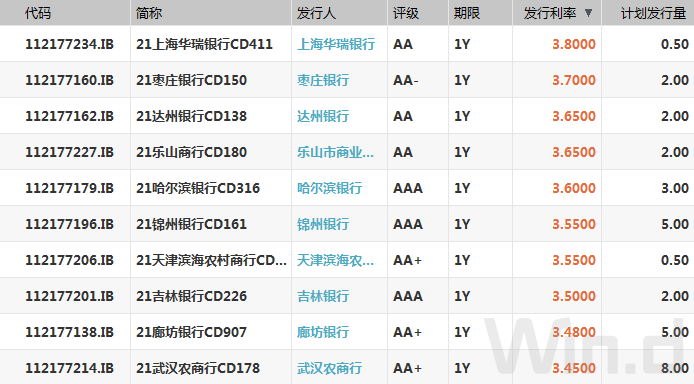The image size is (694, 384).
Task: Open issuer link 乐山市商业...
Action: [335, 152]
